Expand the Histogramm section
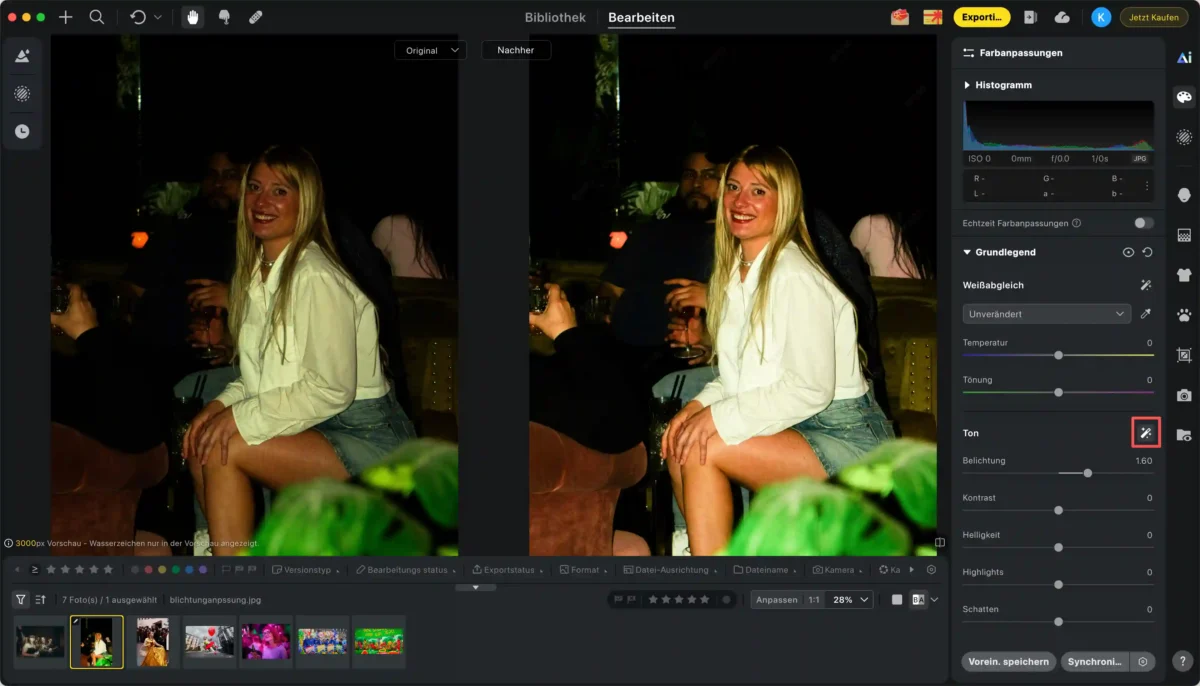The width and height of the screenshot is (1200, 686). 967,85
